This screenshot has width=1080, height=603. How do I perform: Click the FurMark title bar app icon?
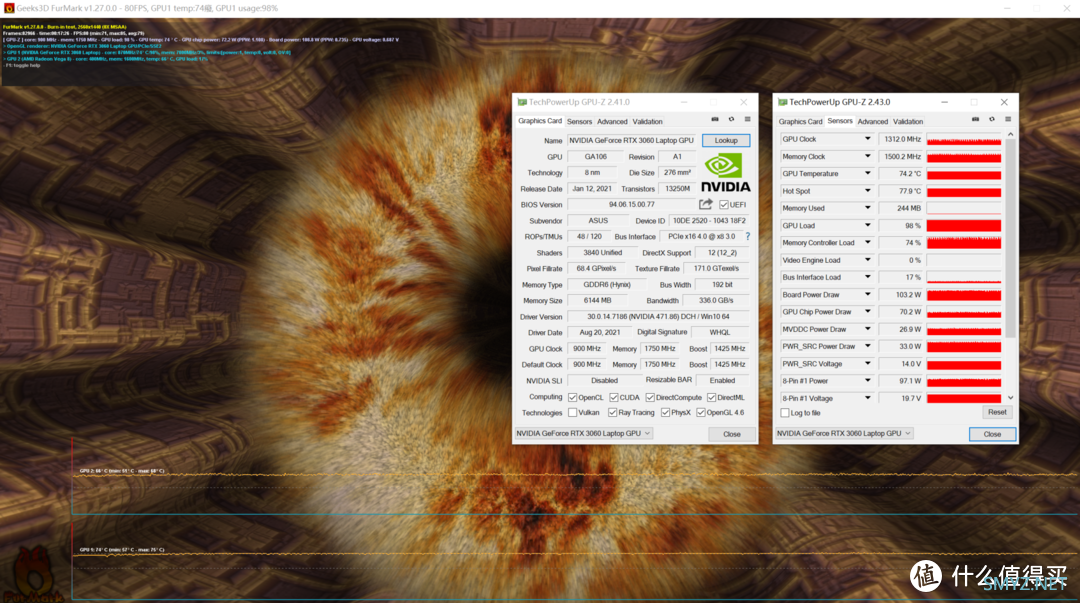pos(9,8)
